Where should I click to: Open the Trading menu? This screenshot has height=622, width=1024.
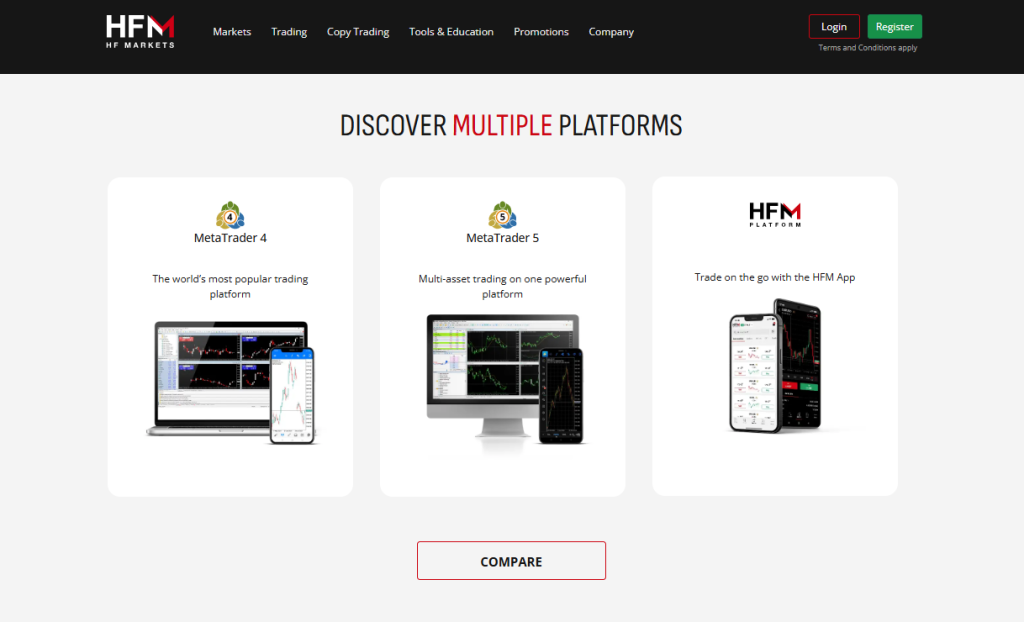[289, 32]
